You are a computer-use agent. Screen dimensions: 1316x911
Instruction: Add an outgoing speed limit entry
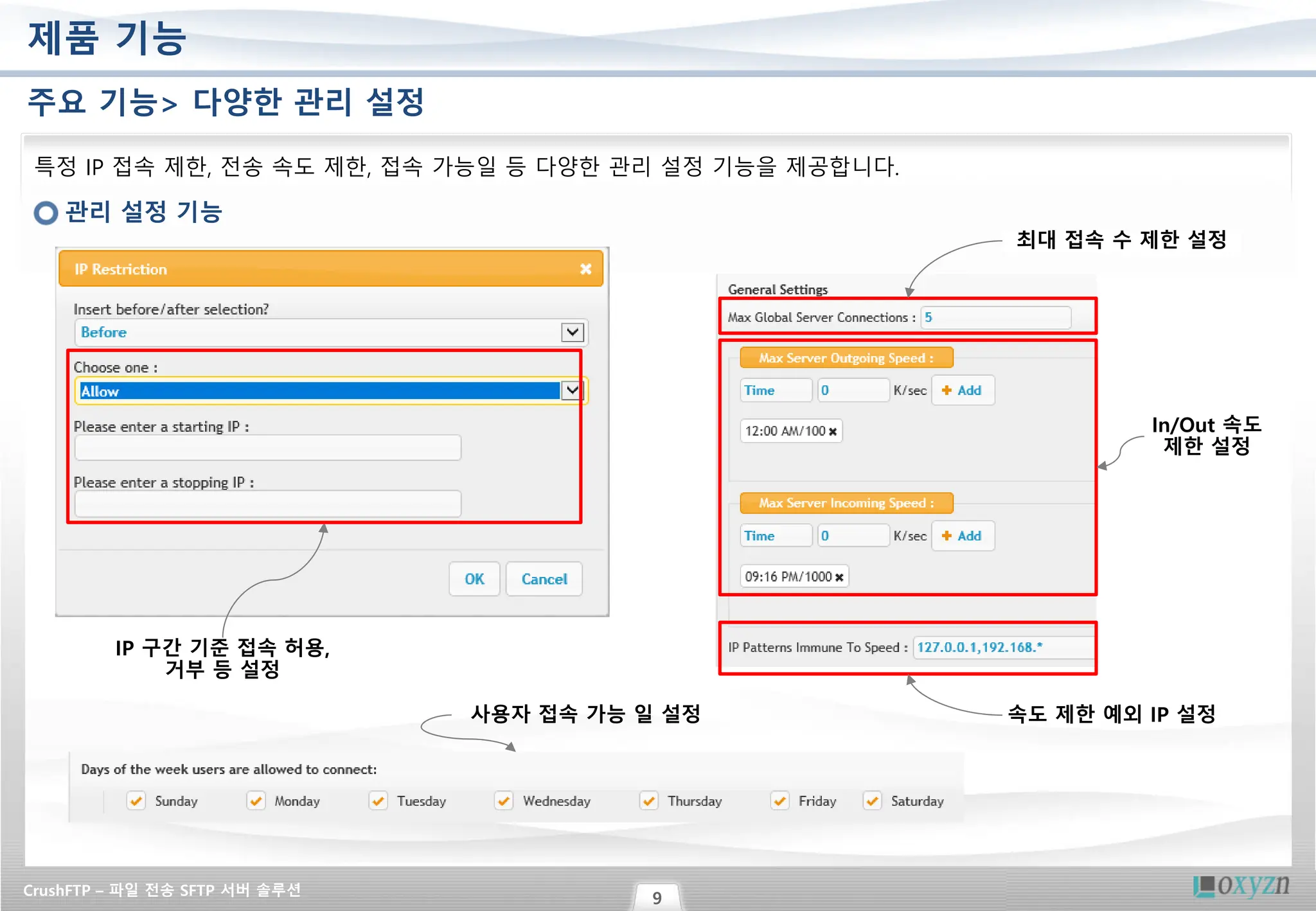[963, 390]
